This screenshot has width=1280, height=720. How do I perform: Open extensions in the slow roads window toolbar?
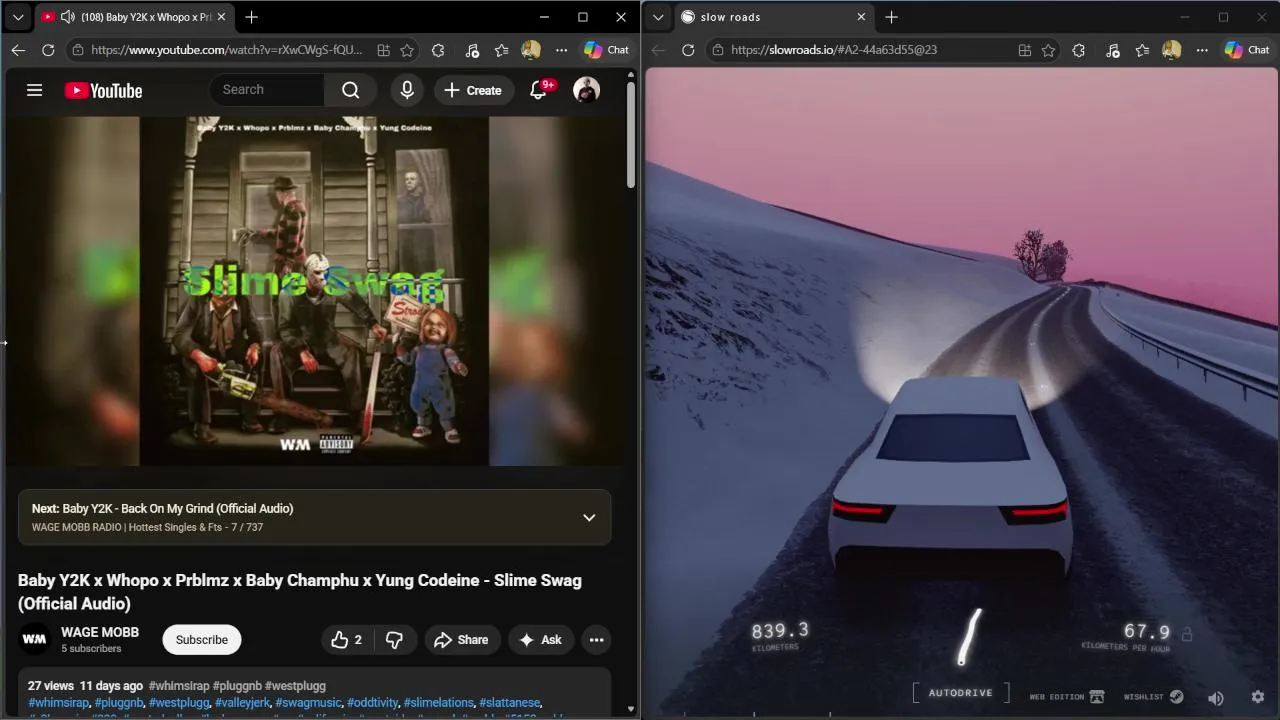(x=1078, y=50)
